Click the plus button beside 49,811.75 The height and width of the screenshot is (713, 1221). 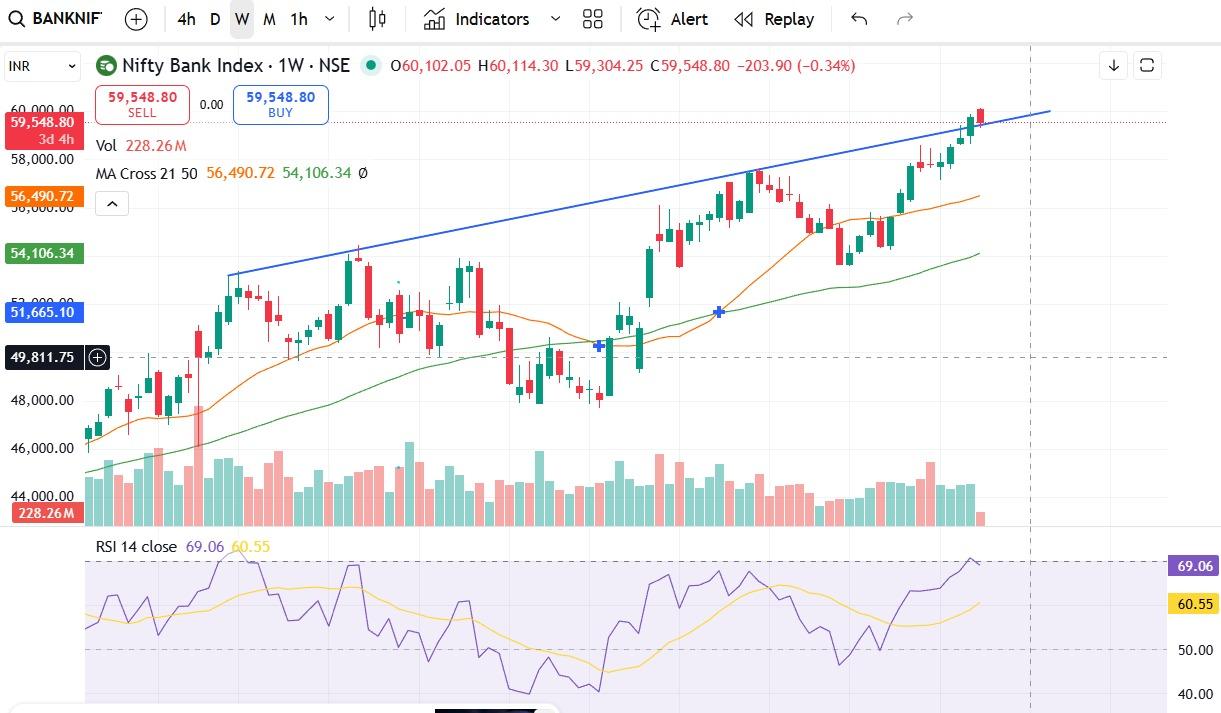[x=97, y=357]
